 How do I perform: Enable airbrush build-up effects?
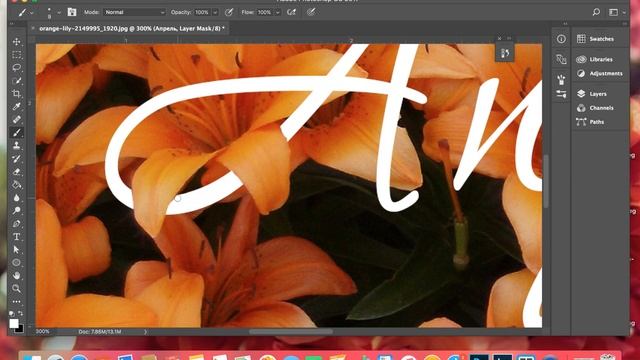291,12
